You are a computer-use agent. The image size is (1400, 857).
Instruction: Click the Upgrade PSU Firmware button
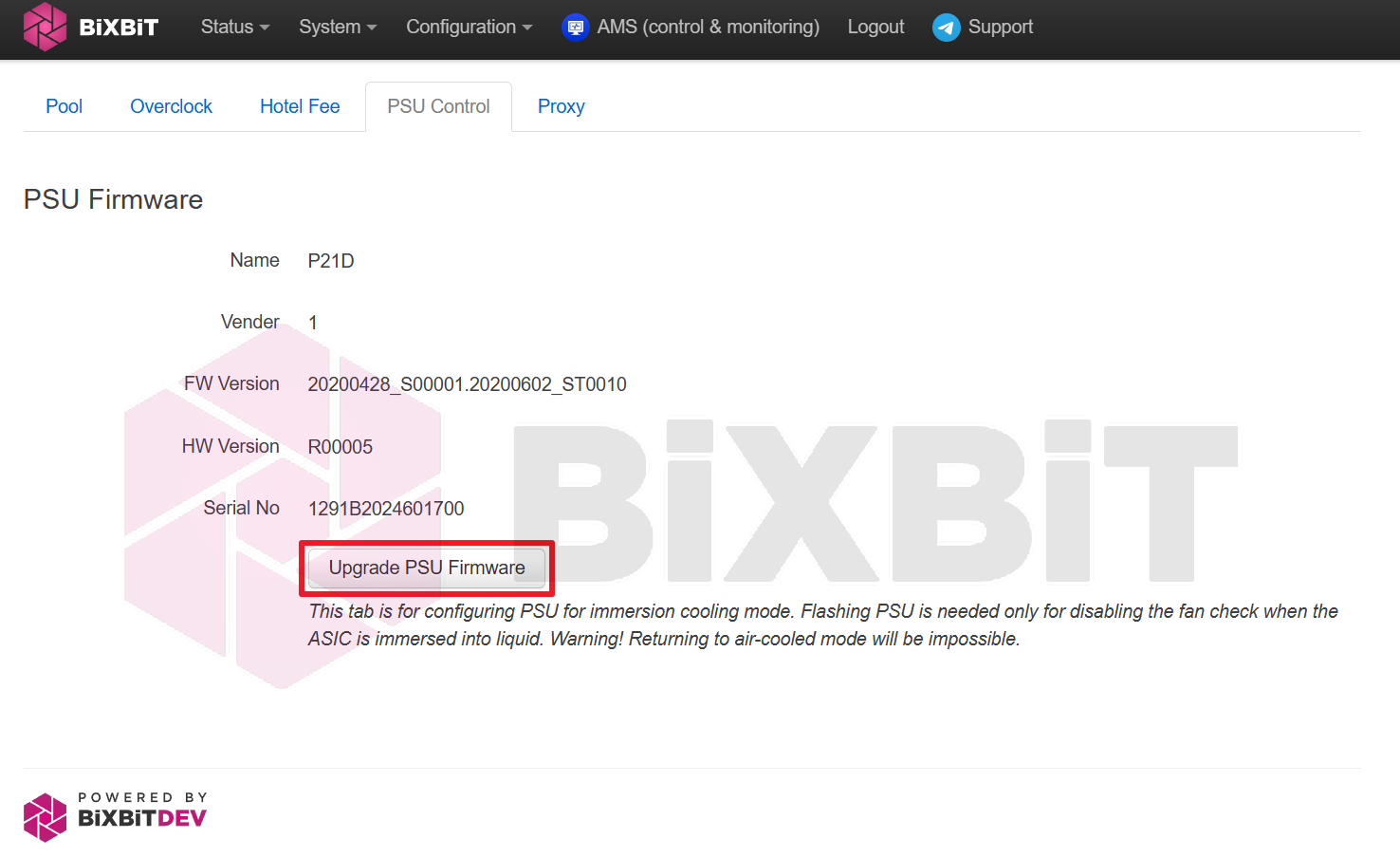(x=427, y=568)
